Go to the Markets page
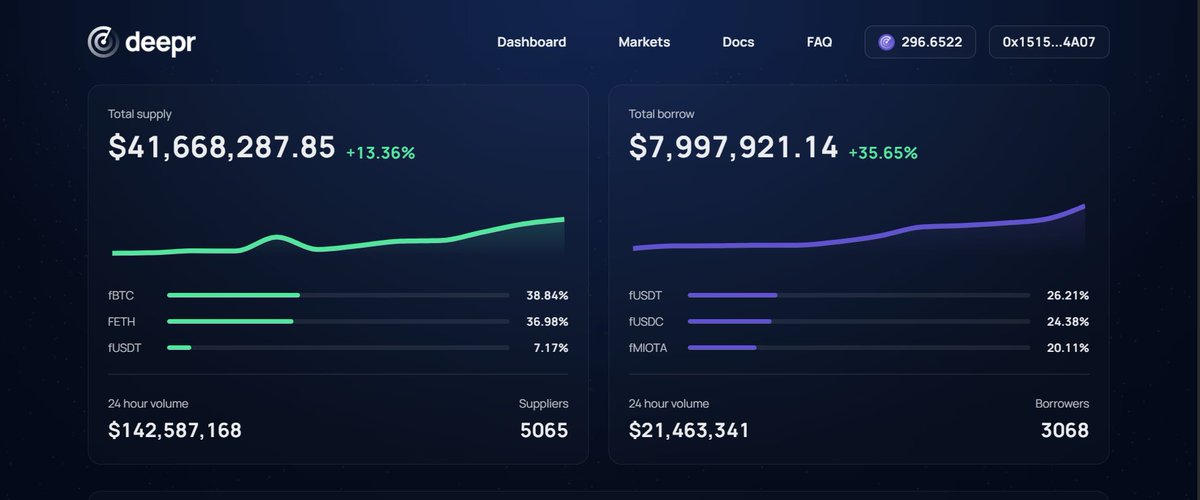This screenshot has height=500, width=1200. point(644,42)
